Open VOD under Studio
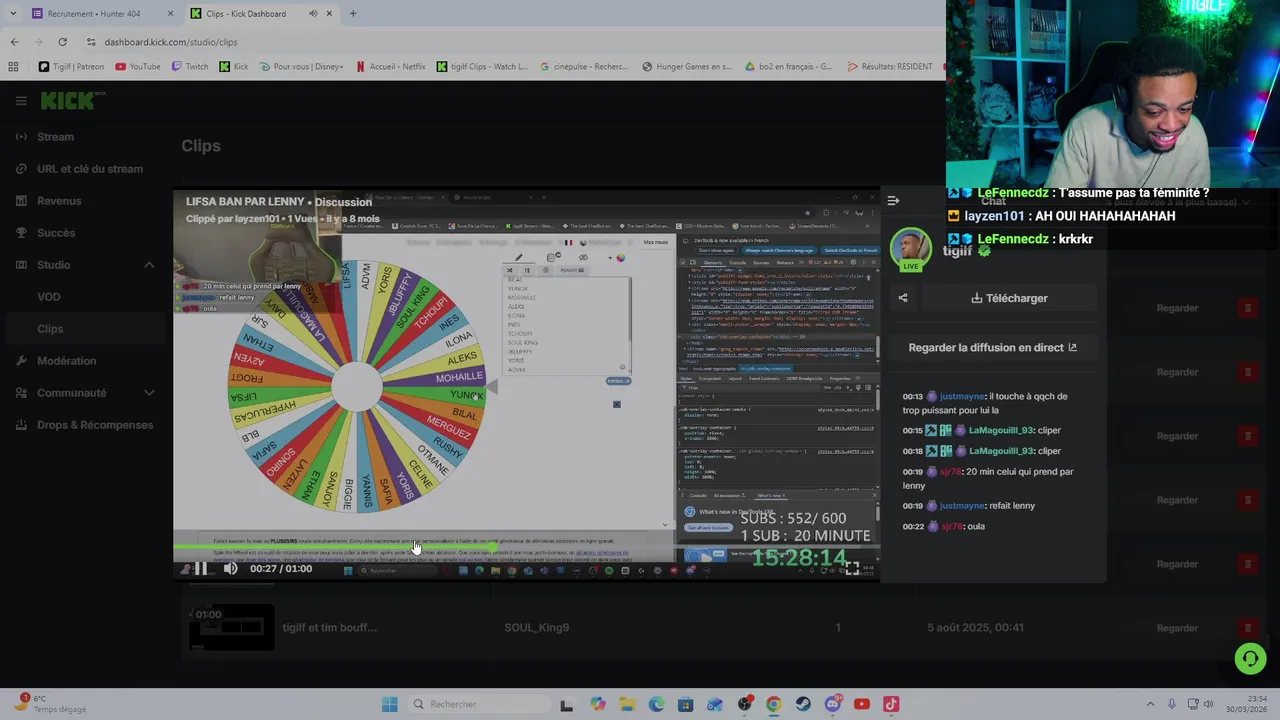This screenshot has width=1280, height=720. [x=49, y=296]
